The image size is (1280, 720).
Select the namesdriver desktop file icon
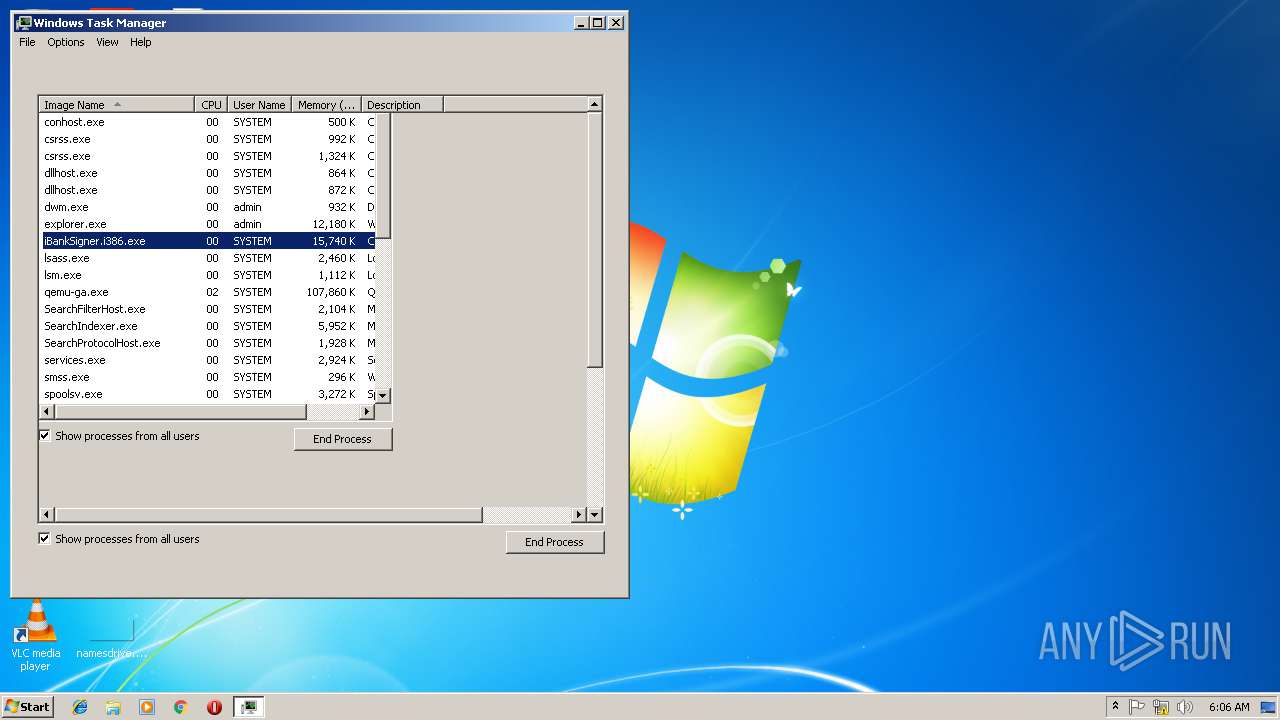[x=112, y=636]
